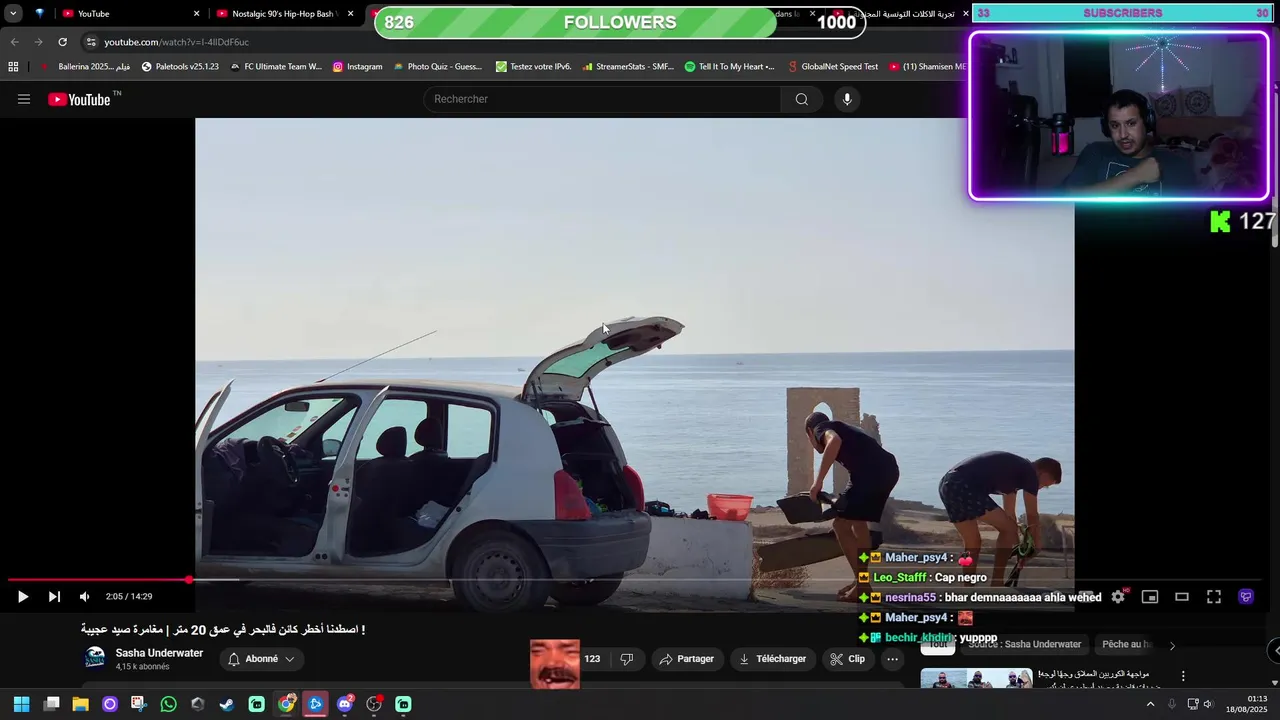The width and height of the screenshot is (1280, 720).
Task: Open the Chrome apps grid in bookmarks bar
Action: [13, 67]
